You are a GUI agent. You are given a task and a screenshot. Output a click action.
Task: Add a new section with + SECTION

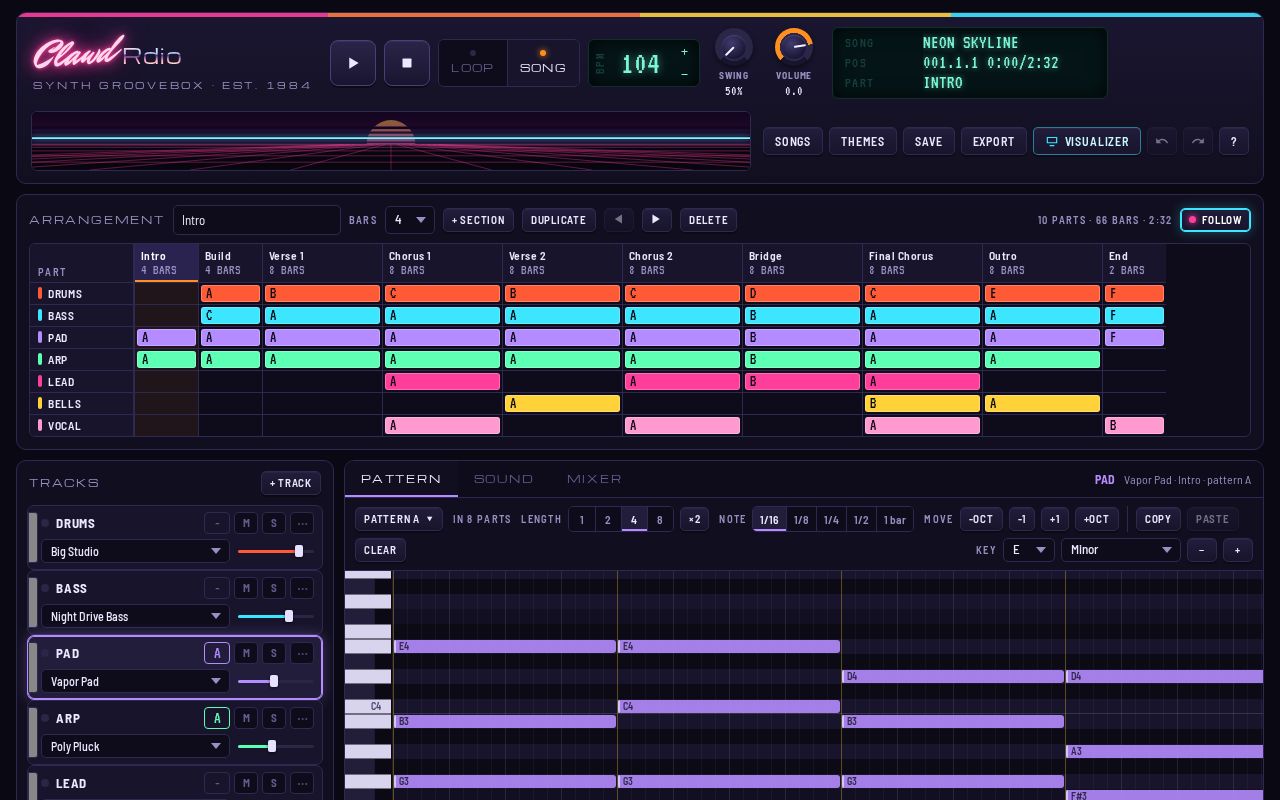point(478,220)
